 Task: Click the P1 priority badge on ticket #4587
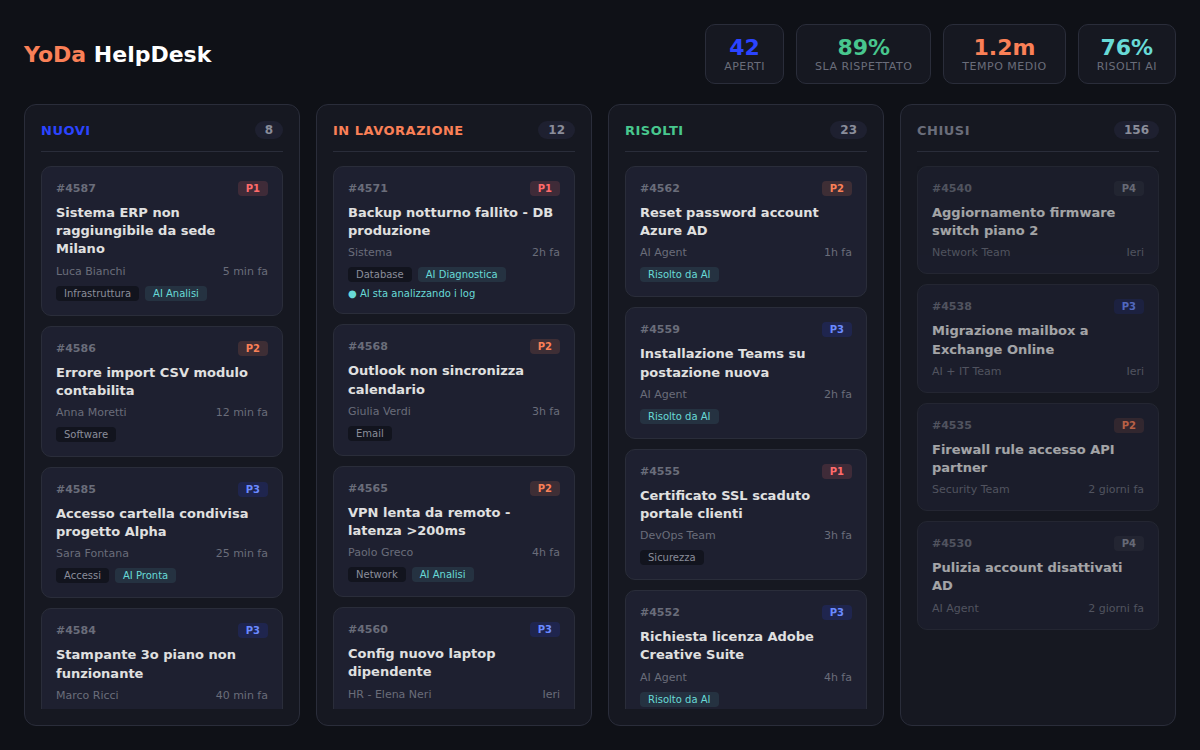[251, 187]
